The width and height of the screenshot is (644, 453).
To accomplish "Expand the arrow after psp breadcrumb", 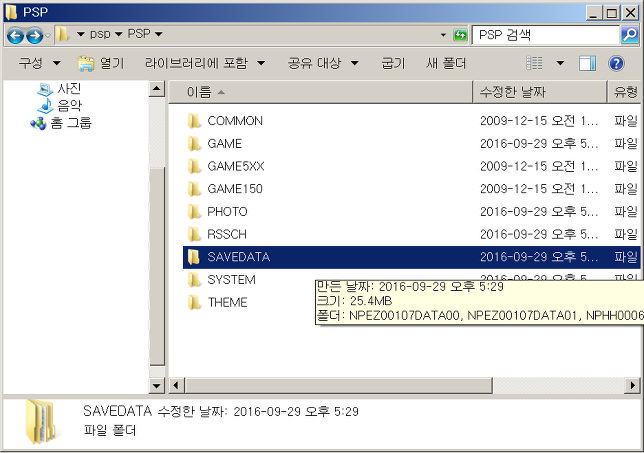I will pyautogui.click(x=119, y=34).
